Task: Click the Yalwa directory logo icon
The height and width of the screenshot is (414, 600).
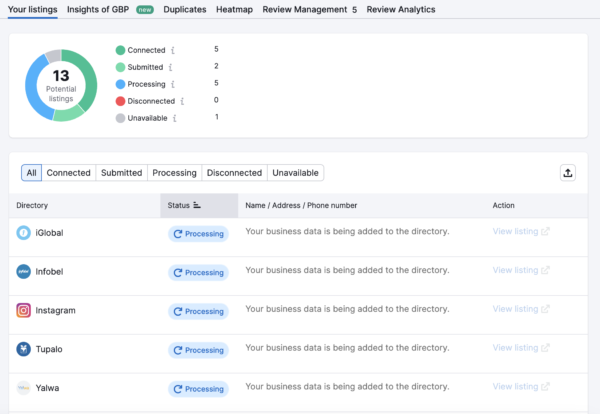Action: [x=24, y=388]
